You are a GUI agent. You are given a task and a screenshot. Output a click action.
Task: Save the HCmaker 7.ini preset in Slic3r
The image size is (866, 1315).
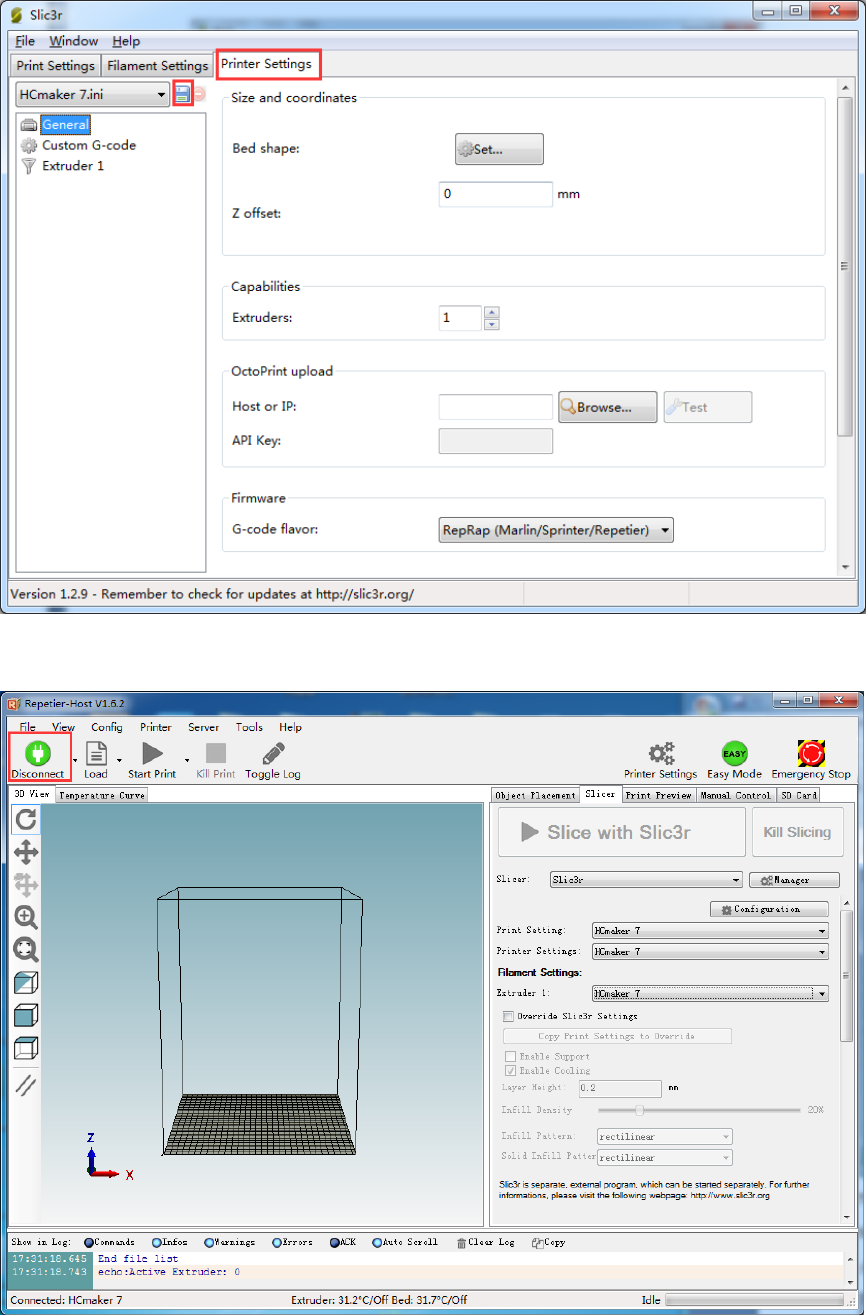pos(182,94)
